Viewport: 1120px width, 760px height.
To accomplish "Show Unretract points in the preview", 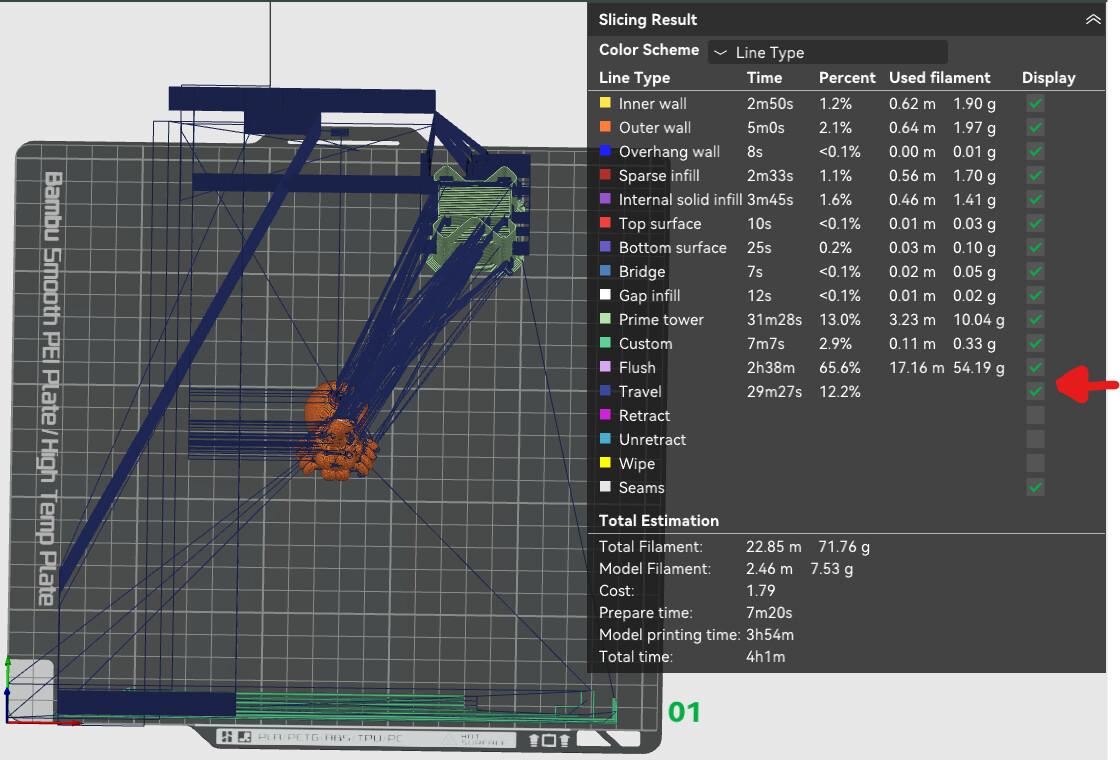I will [x=1036, y=439].
